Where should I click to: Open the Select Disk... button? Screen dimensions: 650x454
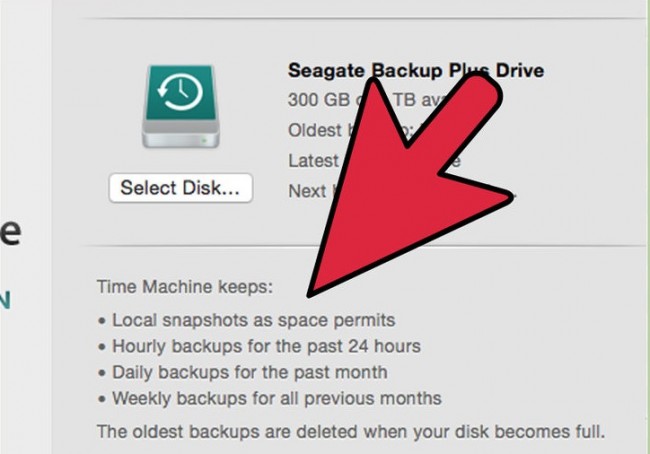pyautogui.click(x=181, y=188)
